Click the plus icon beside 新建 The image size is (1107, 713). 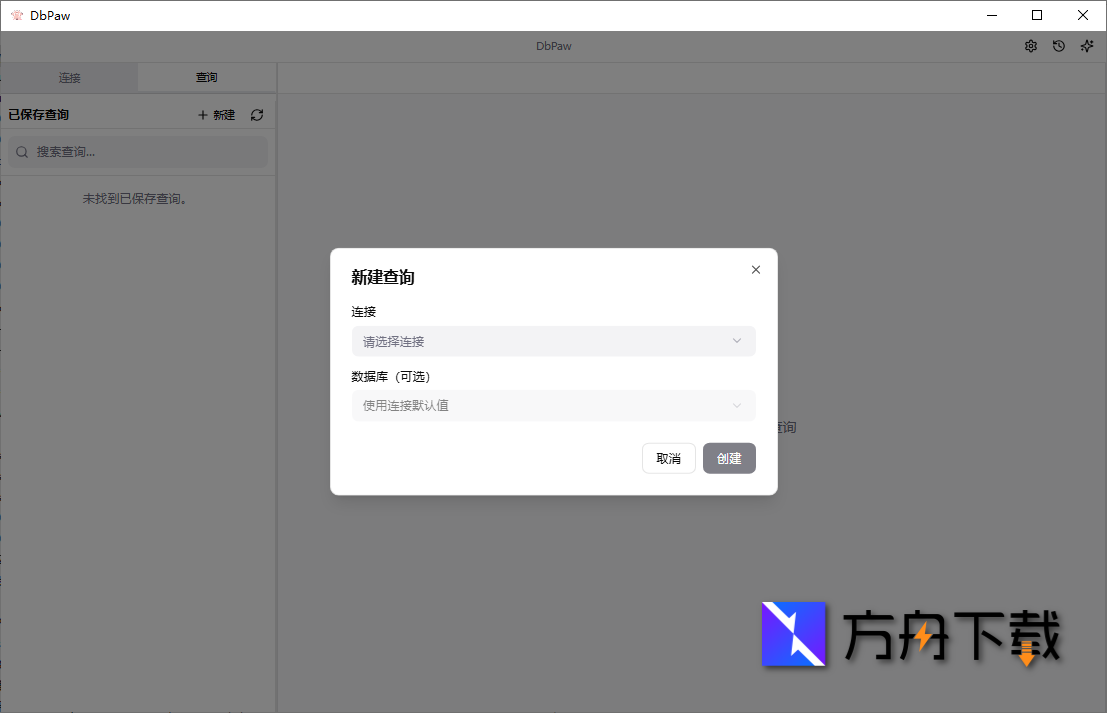(x=203, y=114)
